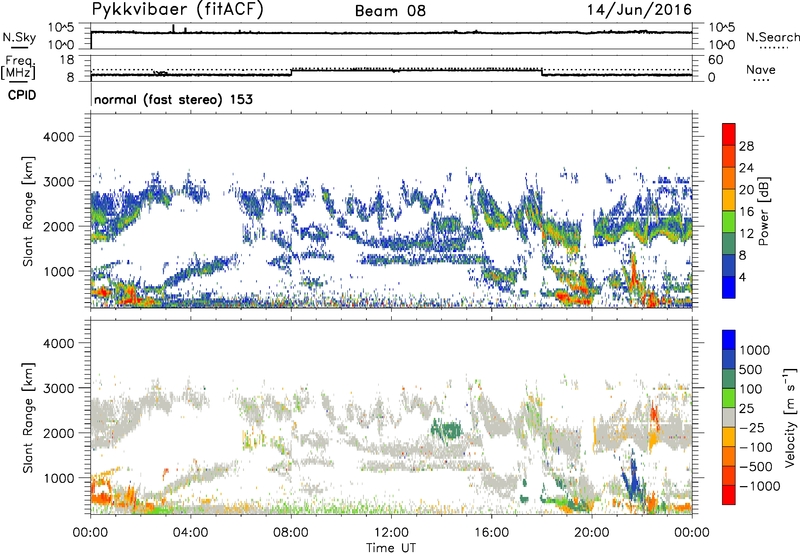This screenshot has height=554, width=800.
Task: Click the 08:00 time axis tick label
Action: point(291,533)
